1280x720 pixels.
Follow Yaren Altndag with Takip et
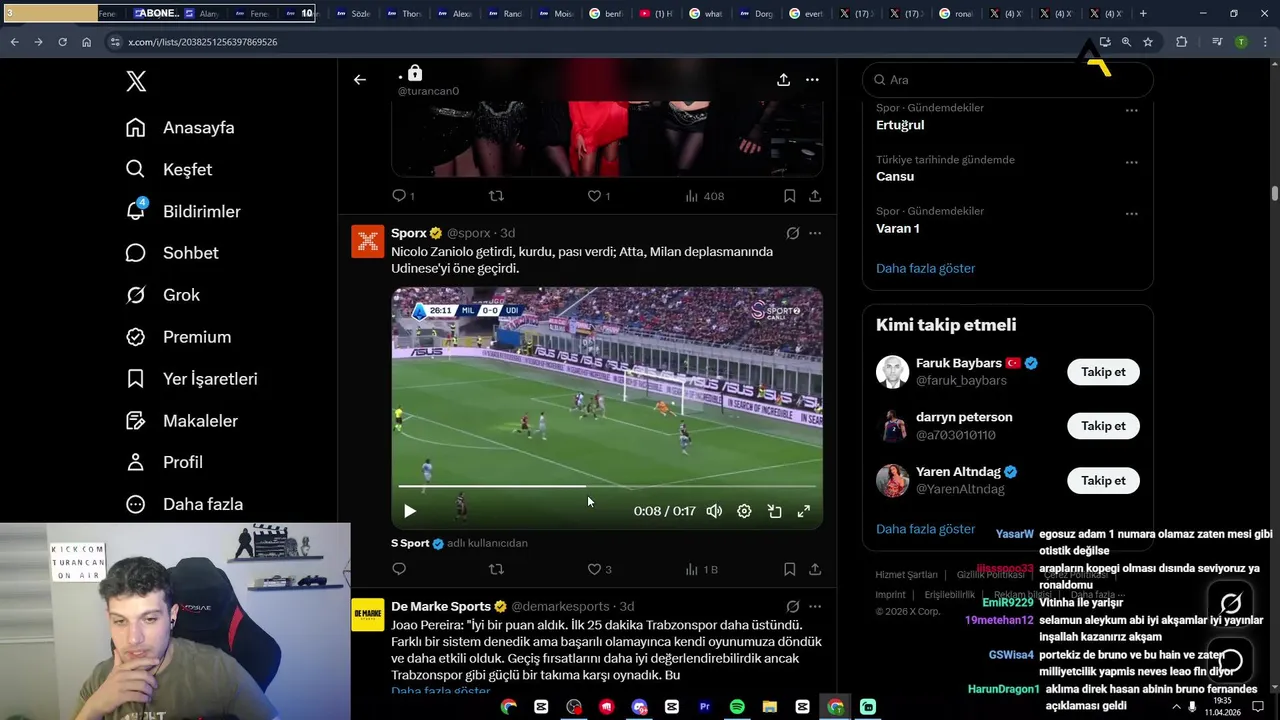pos(1103,480)
